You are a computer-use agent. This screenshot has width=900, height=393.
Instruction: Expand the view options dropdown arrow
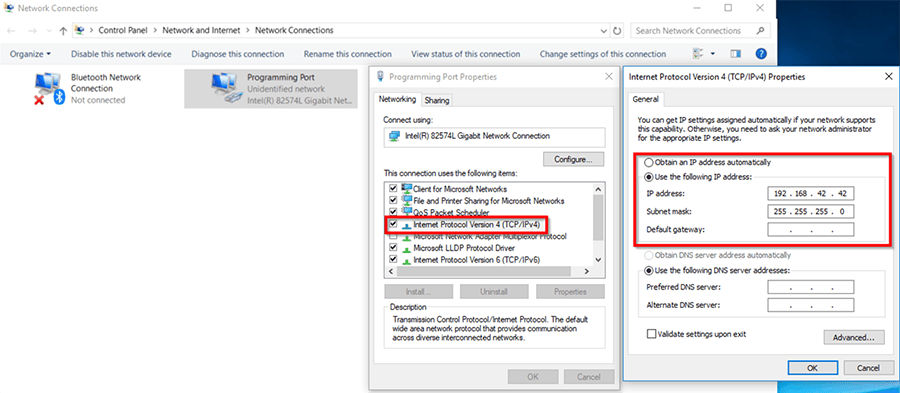[713, 54]
